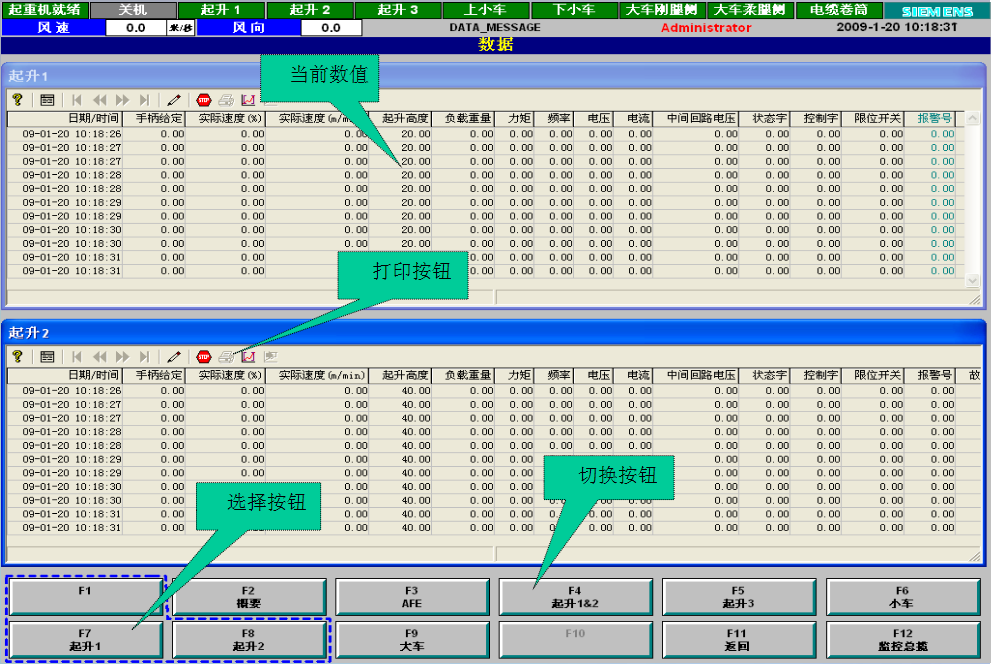The width and height of the screenshot is (991, 665).
Task: Open the properties dialog icon in 起升1 toolbar
Action: click(x=47, y=100)
